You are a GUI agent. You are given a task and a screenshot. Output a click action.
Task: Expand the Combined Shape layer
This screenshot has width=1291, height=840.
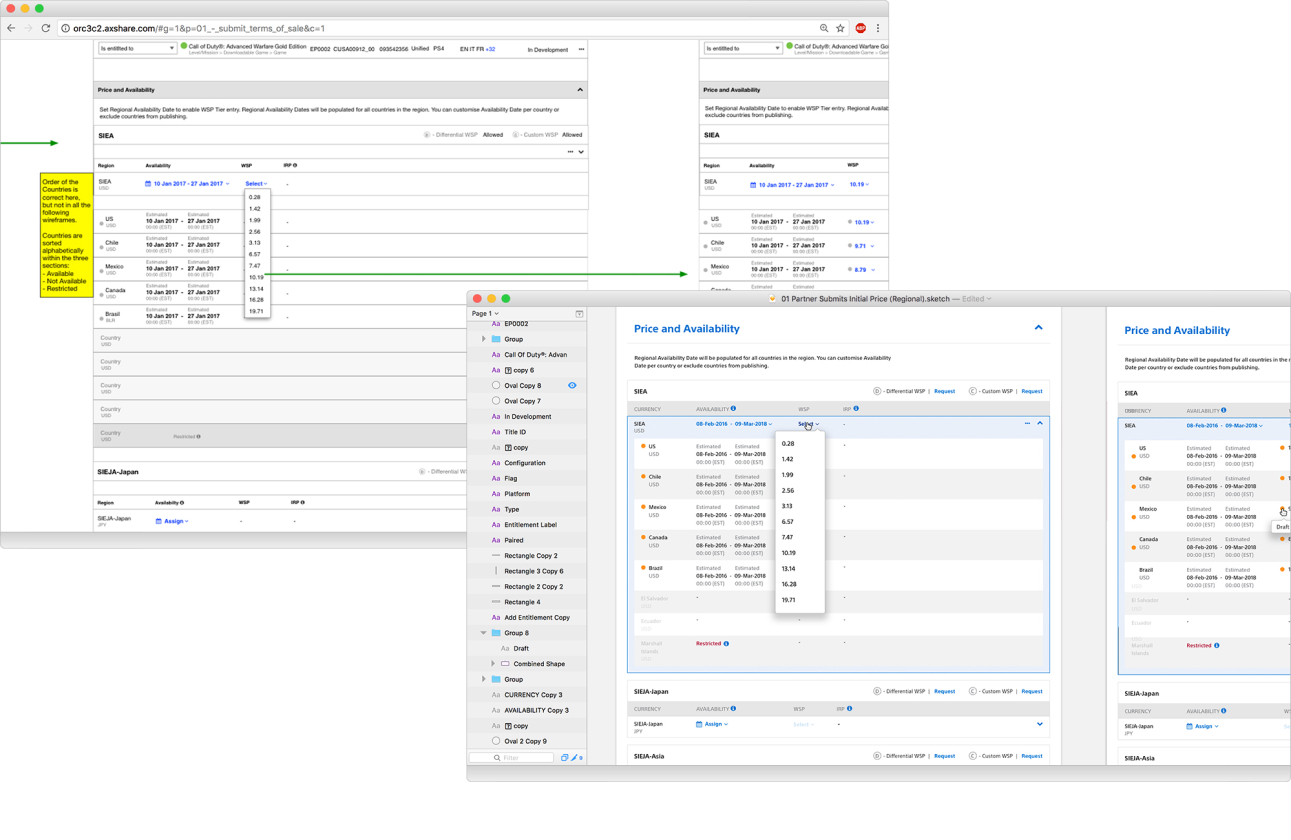click(x=493, y=664)
